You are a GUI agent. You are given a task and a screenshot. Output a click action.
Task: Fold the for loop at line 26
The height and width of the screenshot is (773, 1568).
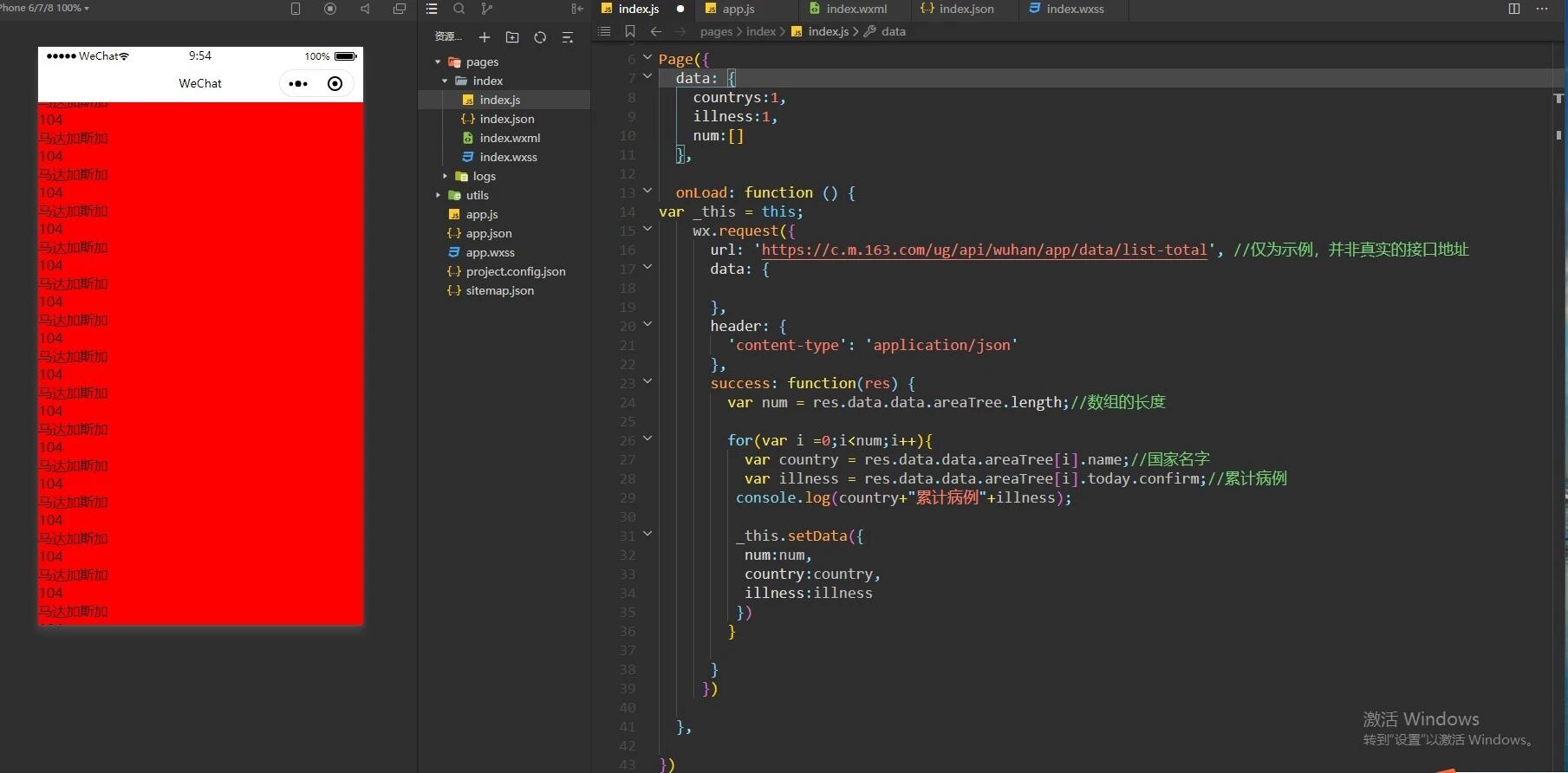pos(647,439)
